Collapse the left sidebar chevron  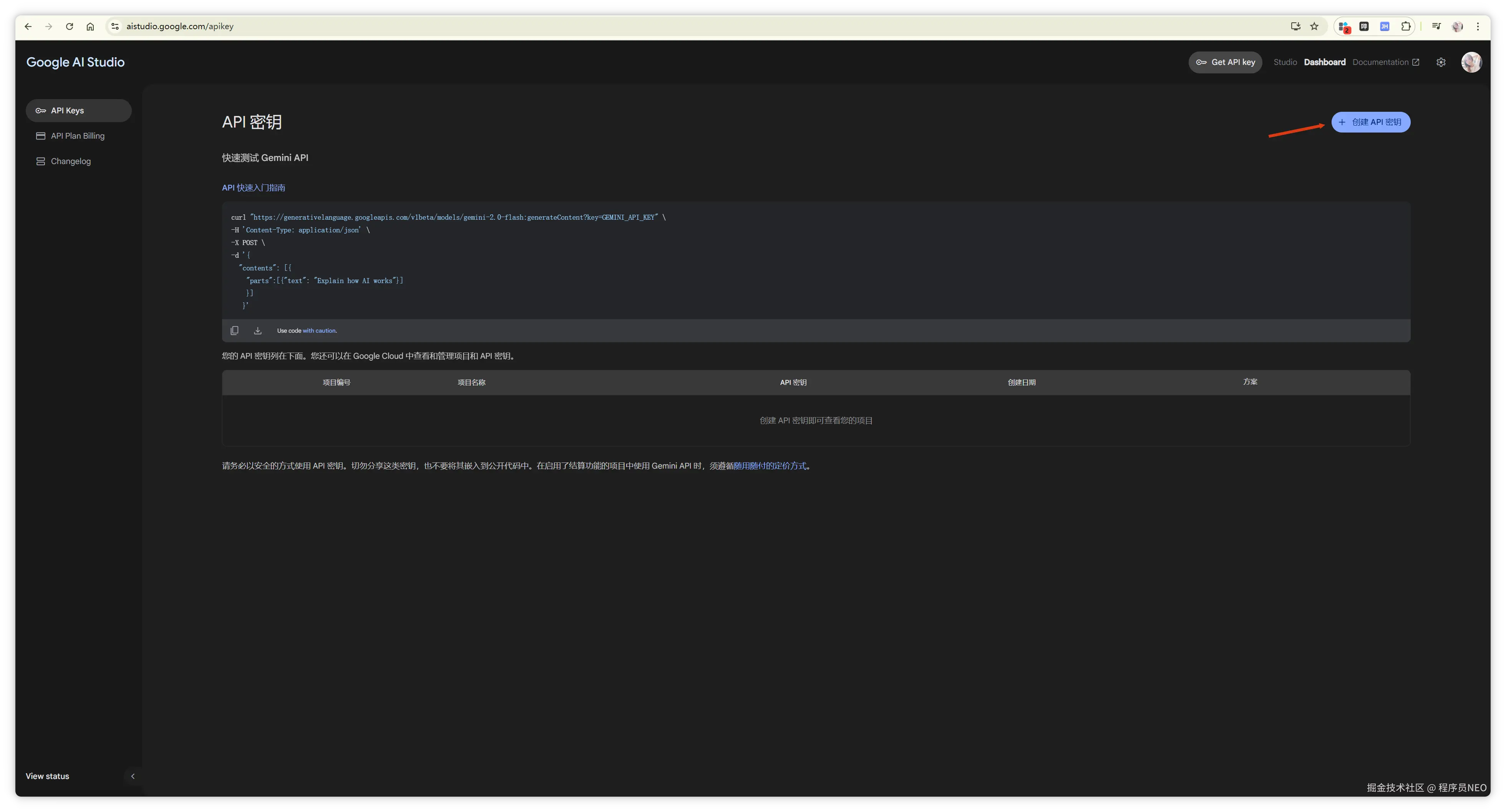pos(133,776)
